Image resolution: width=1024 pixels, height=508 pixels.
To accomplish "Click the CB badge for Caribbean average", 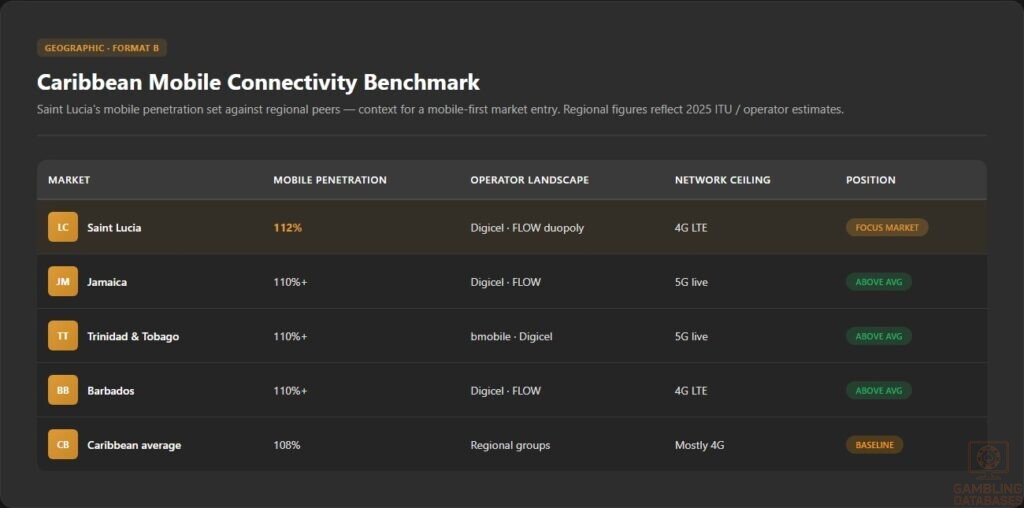I will [x=63, y=444].
